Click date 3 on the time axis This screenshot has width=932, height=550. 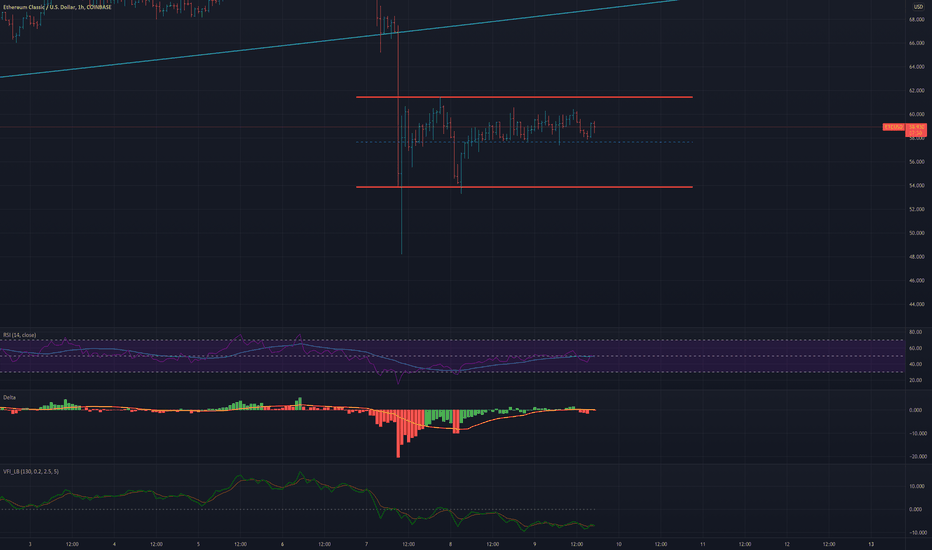point(30,544)
